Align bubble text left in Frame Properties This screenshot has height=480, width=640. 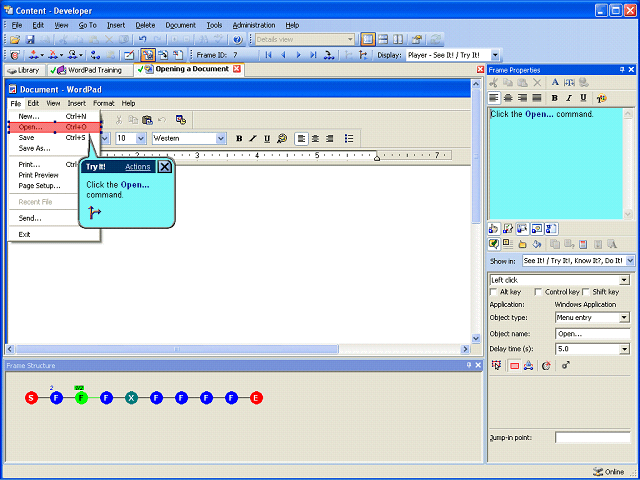pos(494,98)
